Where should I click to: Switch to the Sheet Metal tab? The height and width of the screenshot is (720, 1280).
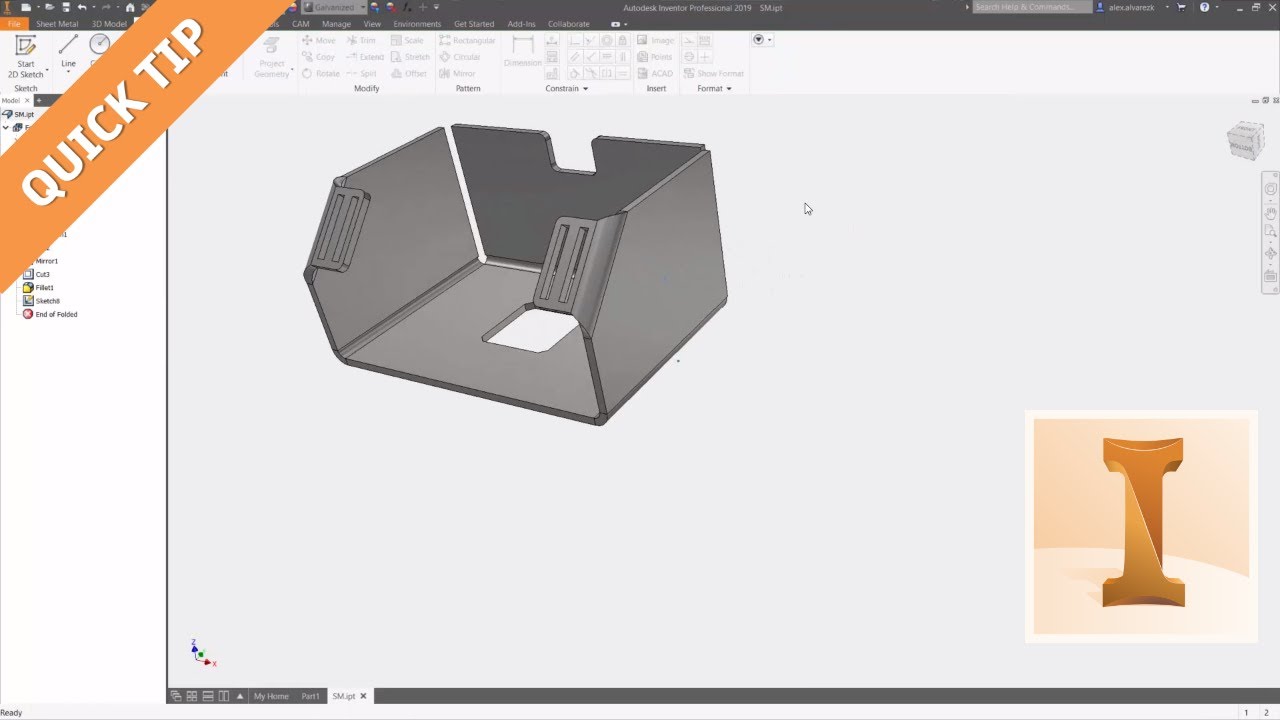pyautogui.click(x=58, y=23)
